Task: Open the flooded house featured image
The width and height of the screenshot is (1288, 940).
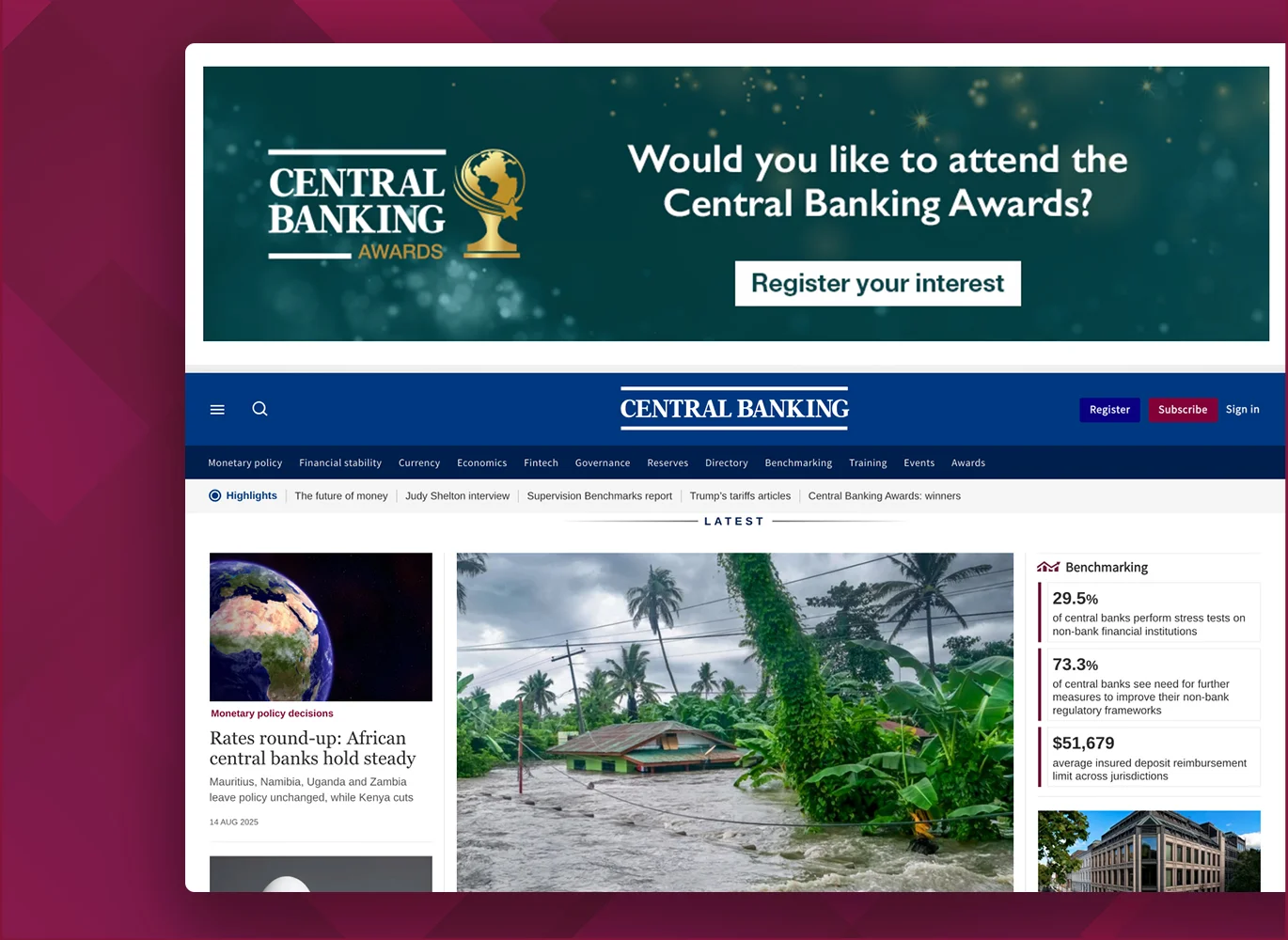Action: (734, 721)
